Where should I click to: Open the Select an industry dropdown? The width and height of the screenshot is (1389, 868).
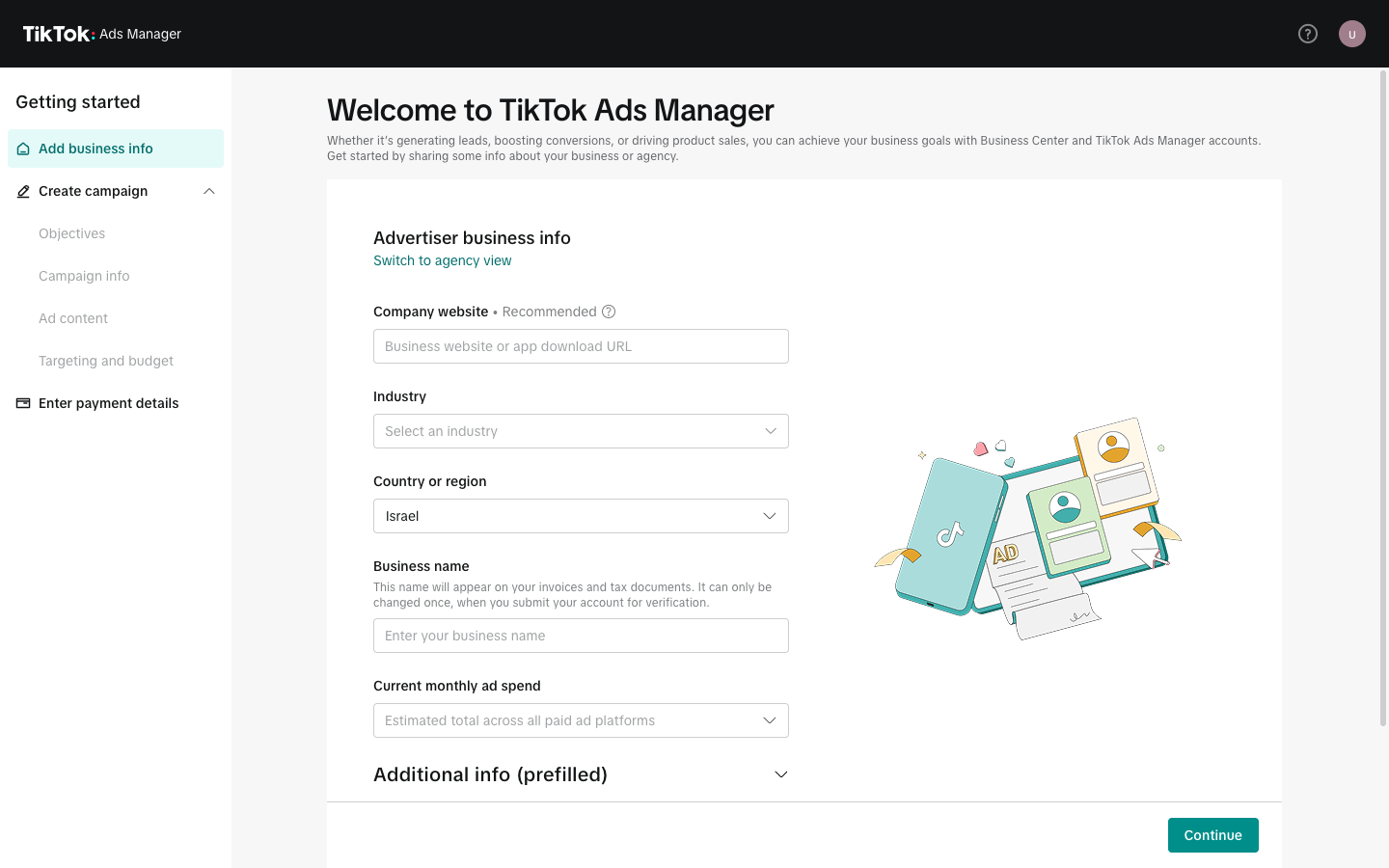[581, 431]
